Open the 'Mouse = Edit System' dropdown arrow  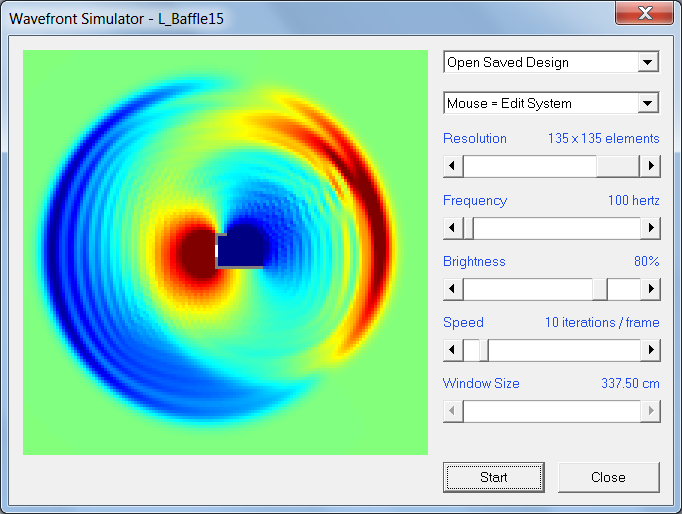648,103
